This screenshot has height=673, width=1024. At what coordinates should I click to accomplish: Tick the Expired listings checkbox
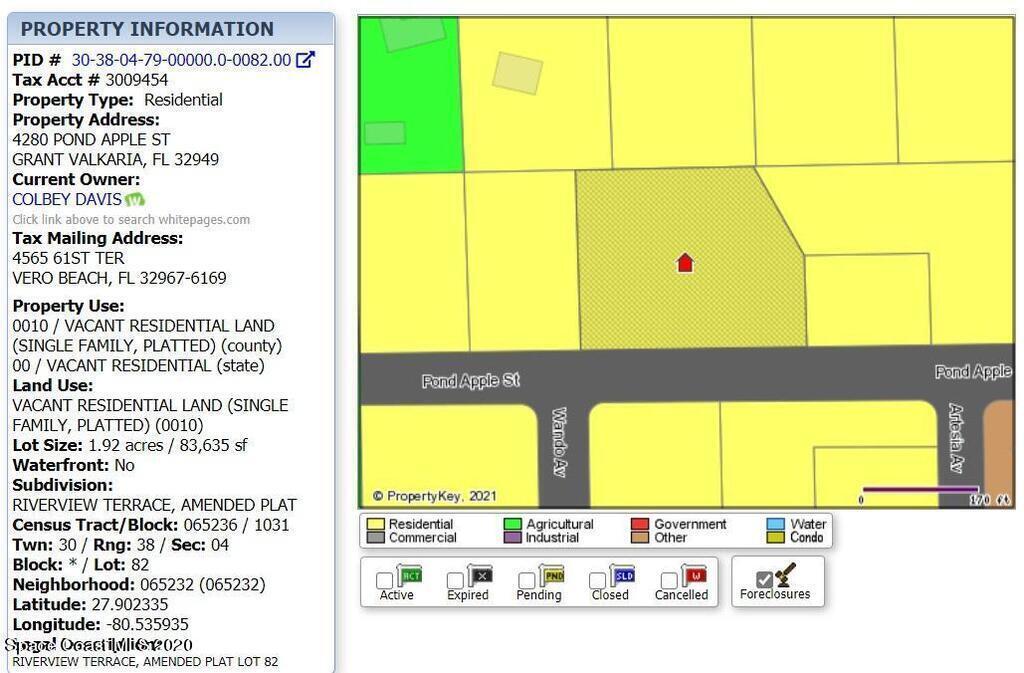click(x=455, y=580)
